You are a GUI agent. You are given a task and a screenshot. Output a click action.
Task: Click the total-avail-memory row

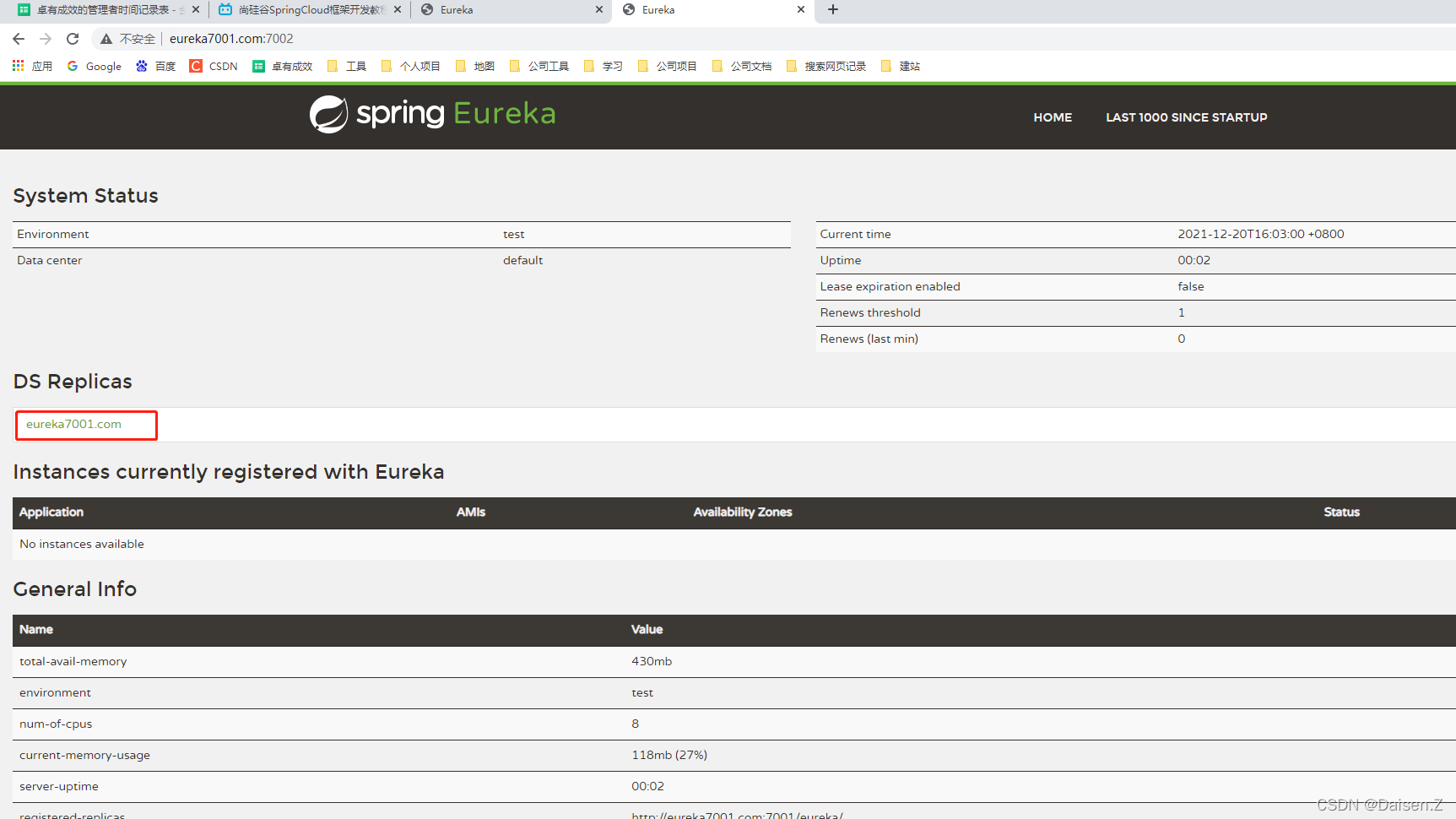pos(734,661)
